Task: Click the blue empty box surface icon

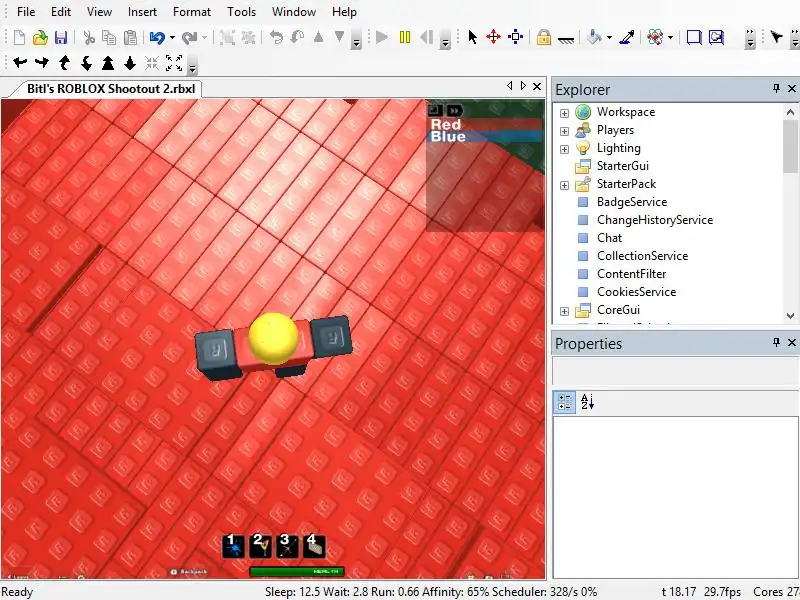Action: click(x=694, y=37)
